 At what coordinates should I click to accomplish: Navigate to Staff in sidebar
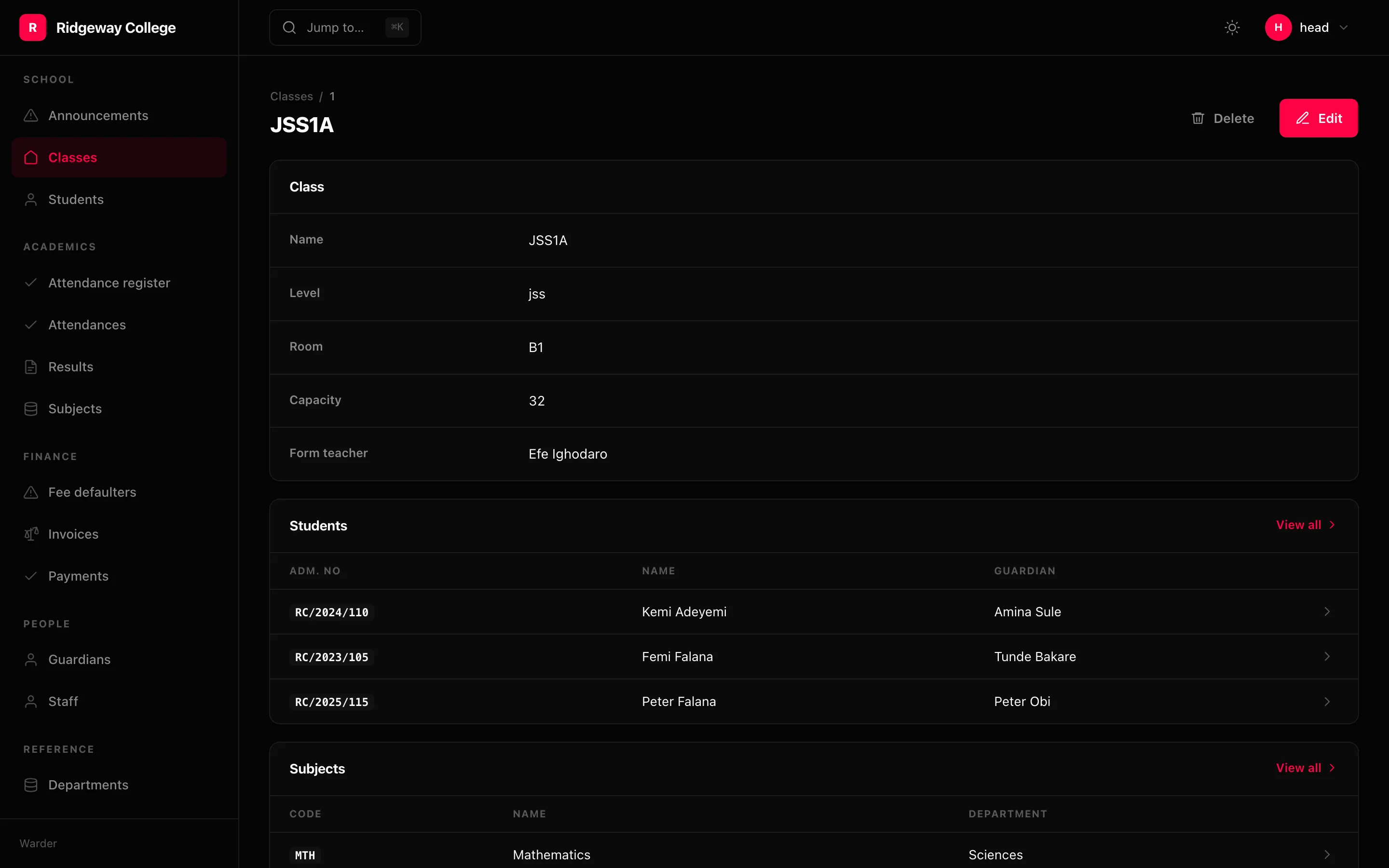(119, 702)
